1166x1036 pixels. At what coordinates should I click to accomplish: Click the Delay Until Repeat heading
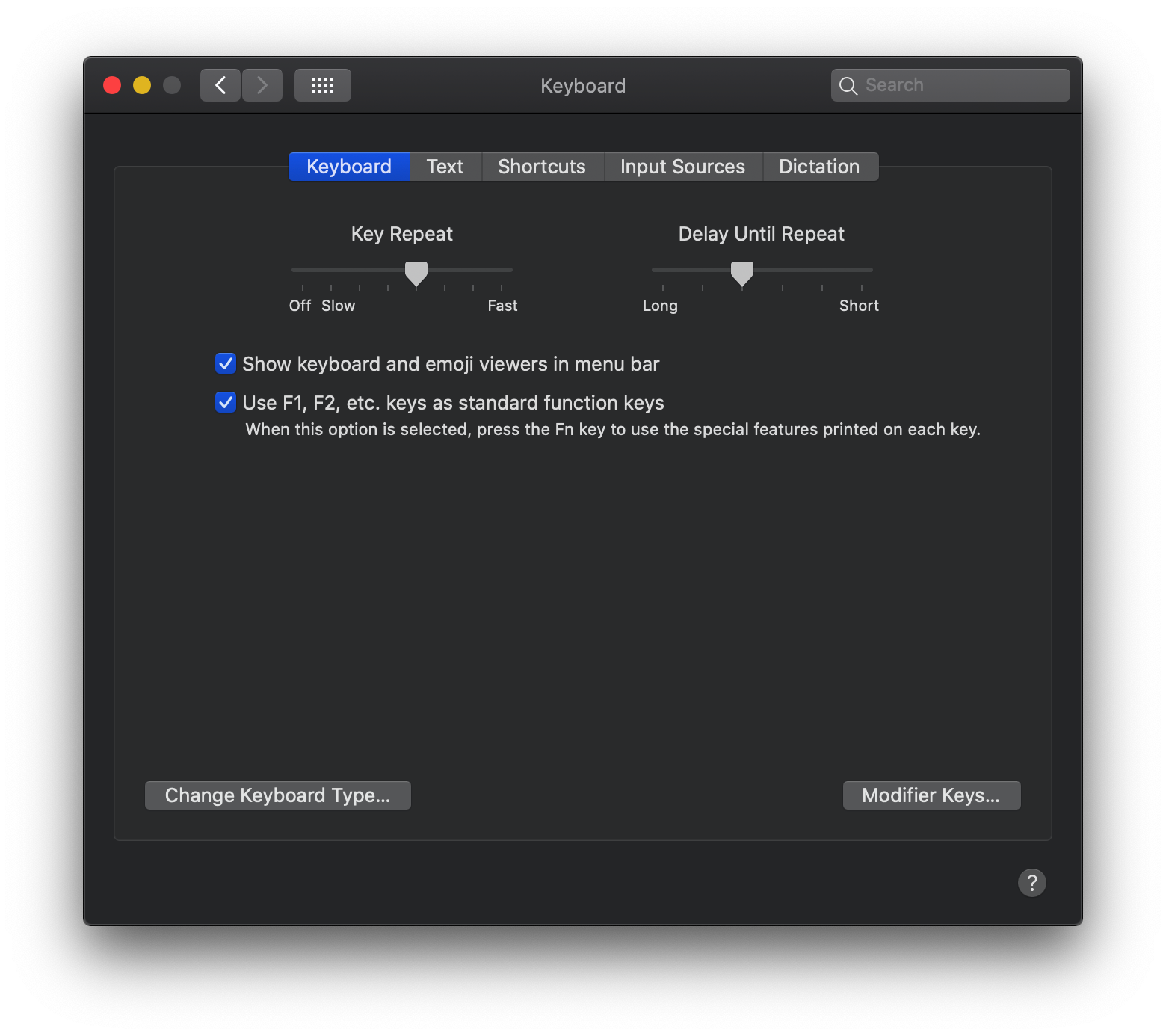762,234
